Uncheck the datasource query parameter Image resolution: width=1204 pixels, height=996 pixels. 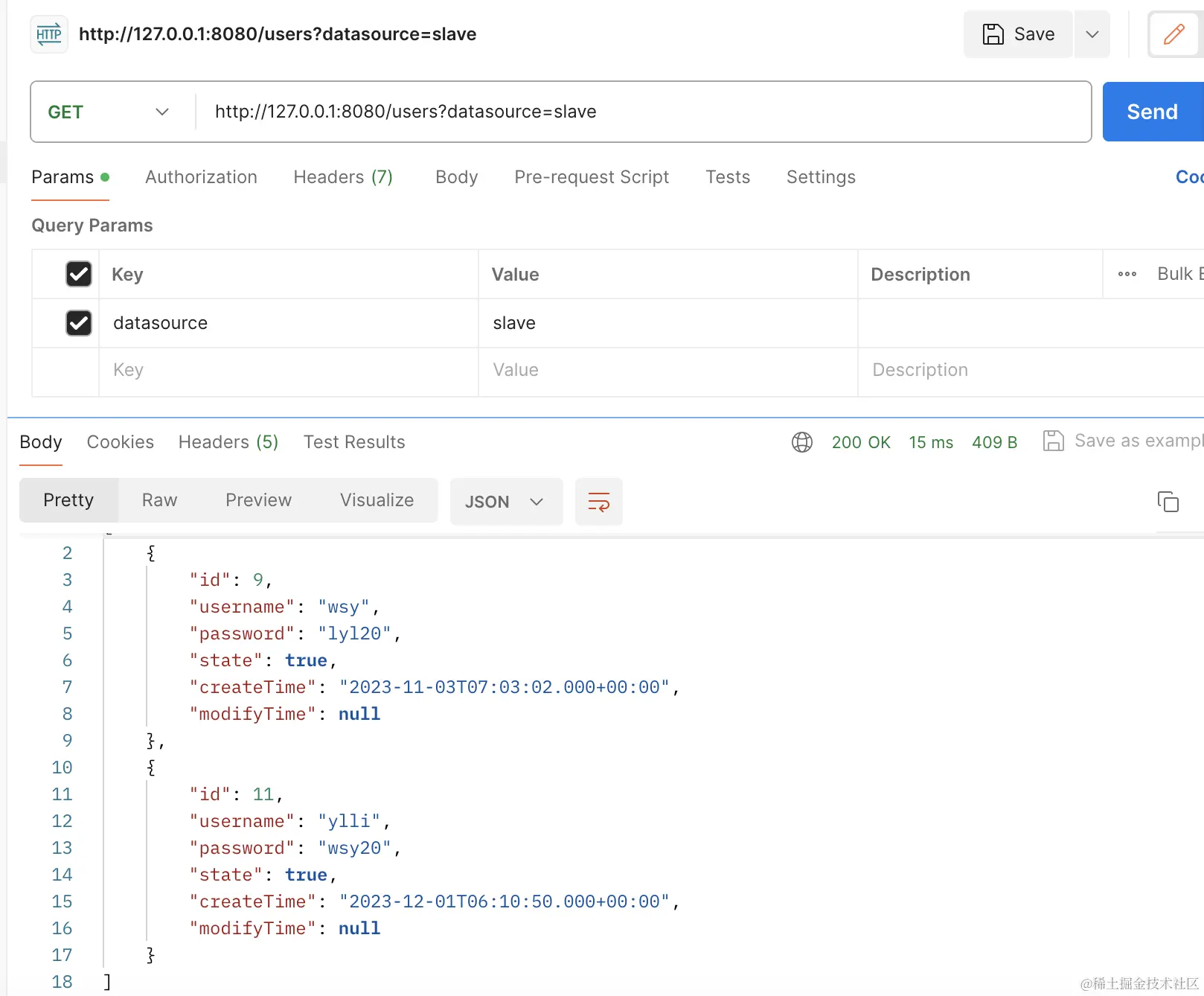(x=79, y=323)
